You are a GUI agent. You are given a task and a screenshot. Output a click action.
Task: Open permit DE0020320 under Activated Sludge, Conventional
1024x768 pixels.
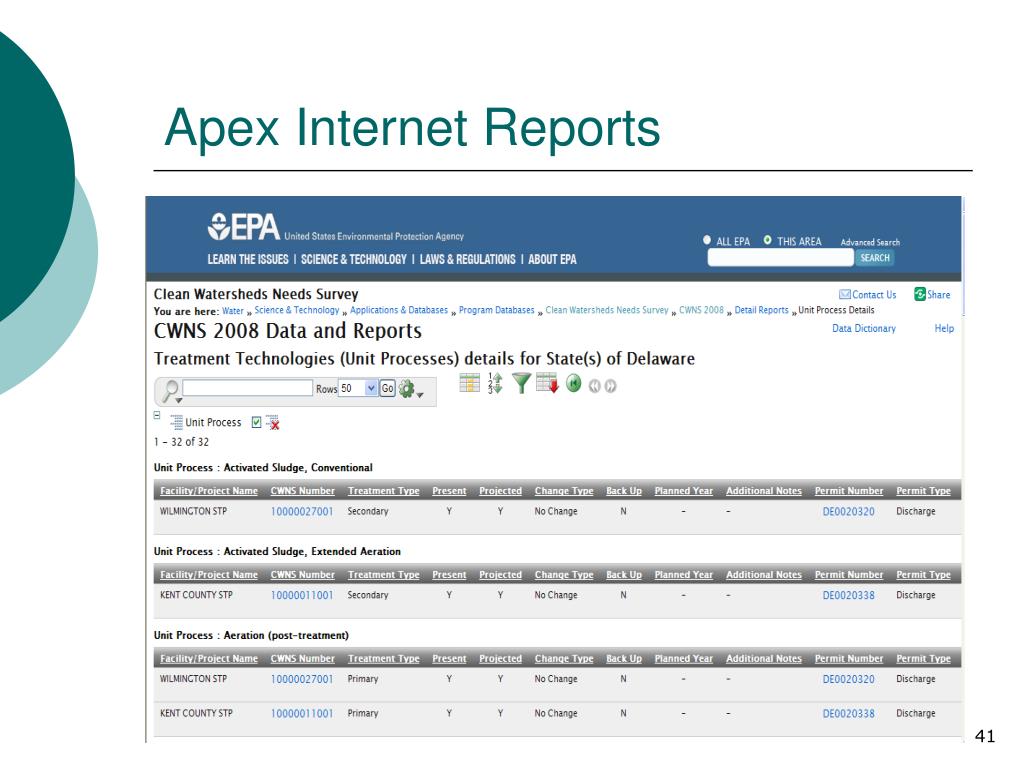pyautogui.click(x=848, y=511)
